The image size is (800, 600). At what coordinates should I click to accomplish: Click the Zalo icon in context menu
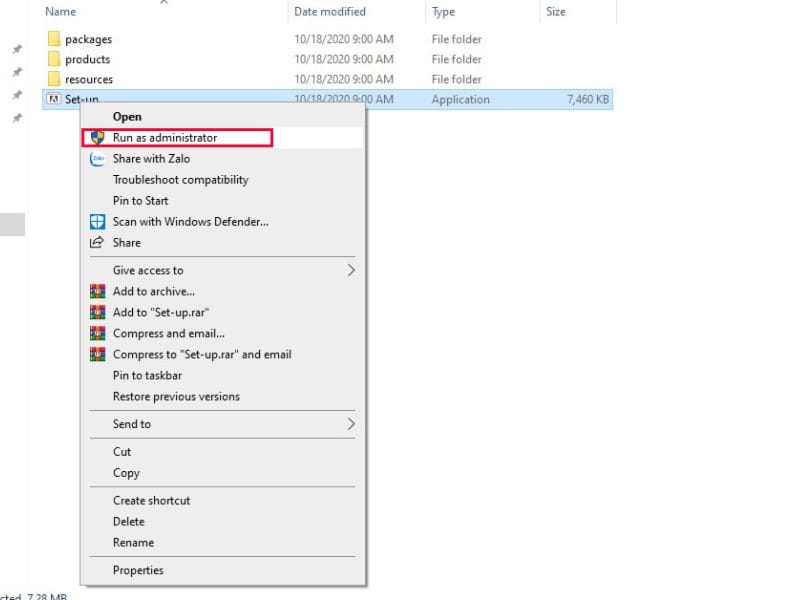pyautogui.click(x=97, y=159)
